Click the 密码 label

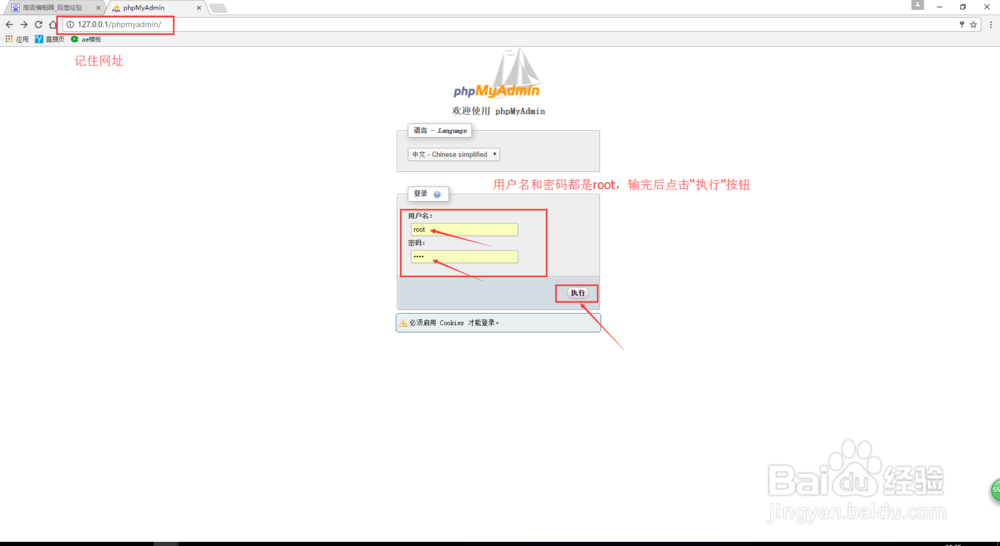[x=416, y=243]
